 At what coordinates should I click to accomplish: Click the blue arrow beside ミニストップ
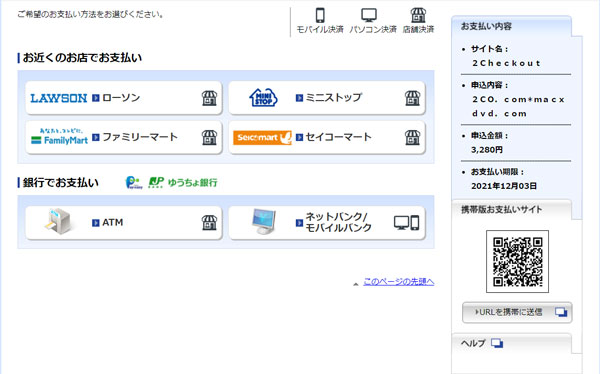(x=299, y=98)
